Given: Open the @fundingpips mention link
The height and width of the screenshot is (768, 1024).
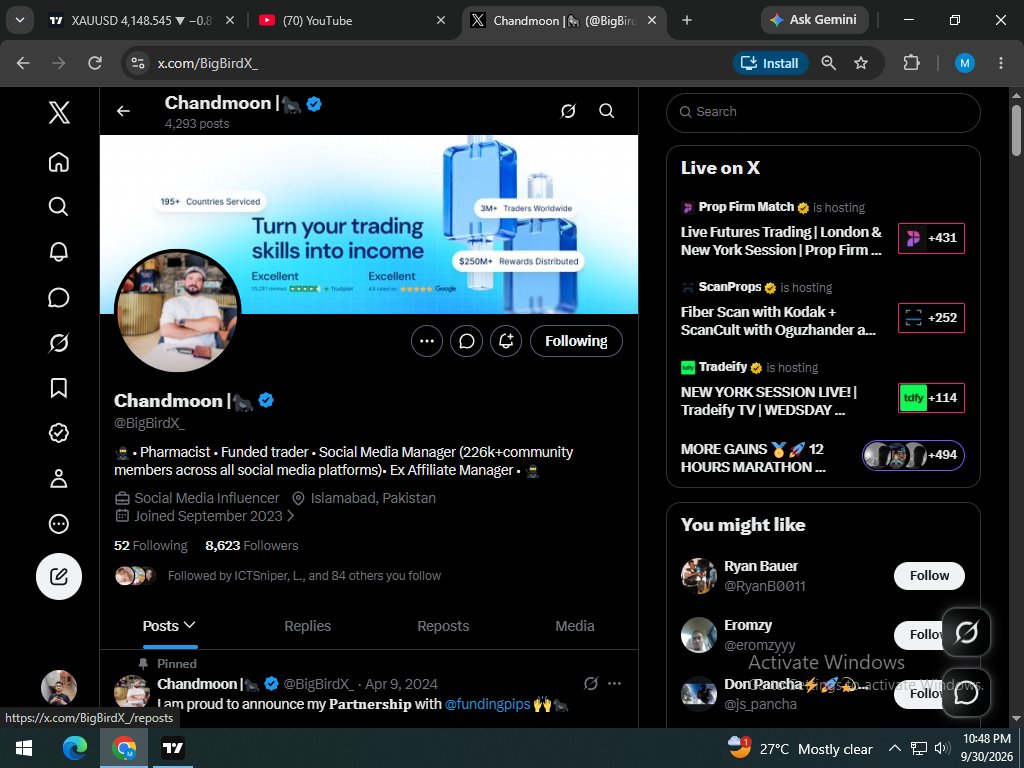Looking at the screenshot, I should pos(487,704).
